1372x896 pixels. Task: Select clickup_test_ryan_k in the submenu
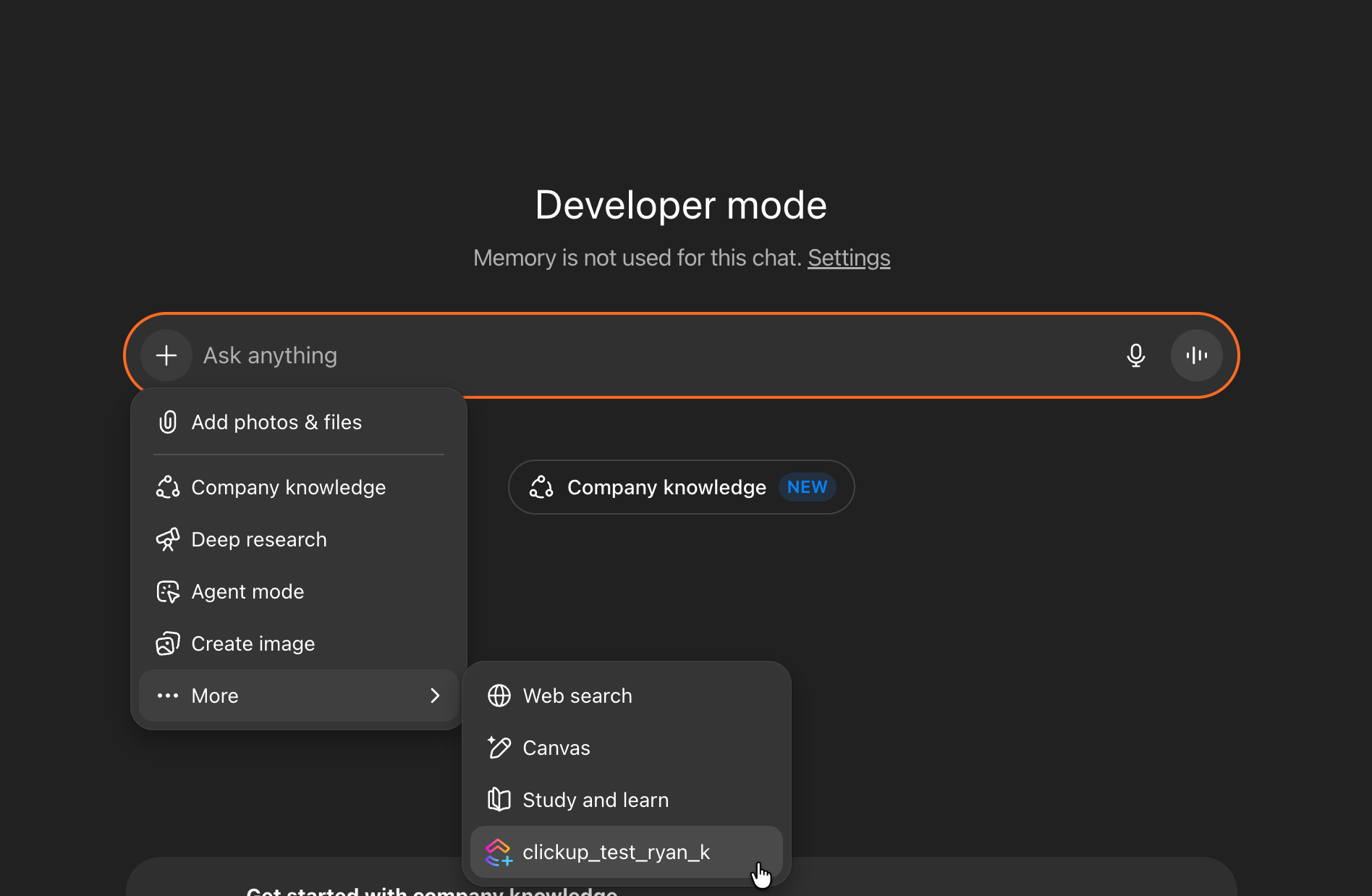pos(616,852)
